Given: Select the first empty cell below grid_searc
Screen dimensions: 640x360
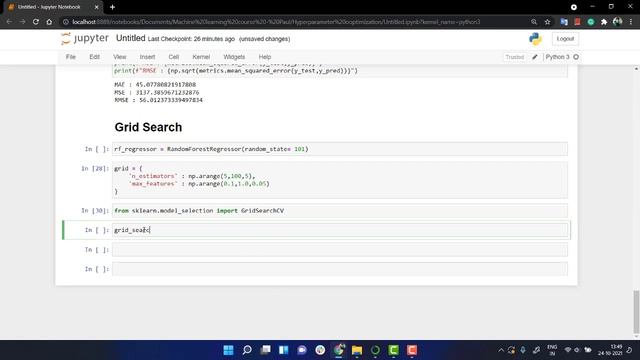Looking at the screenshot, I should click(x=340, y=250).
